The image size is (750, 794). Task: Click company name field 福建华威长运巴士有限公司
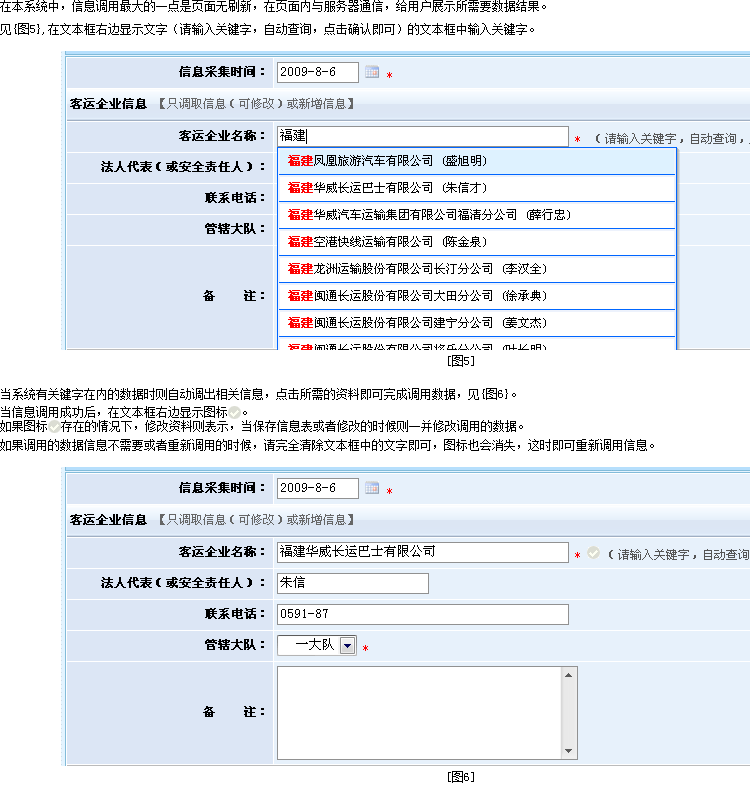pyautogui.click(x=422, y=552)
